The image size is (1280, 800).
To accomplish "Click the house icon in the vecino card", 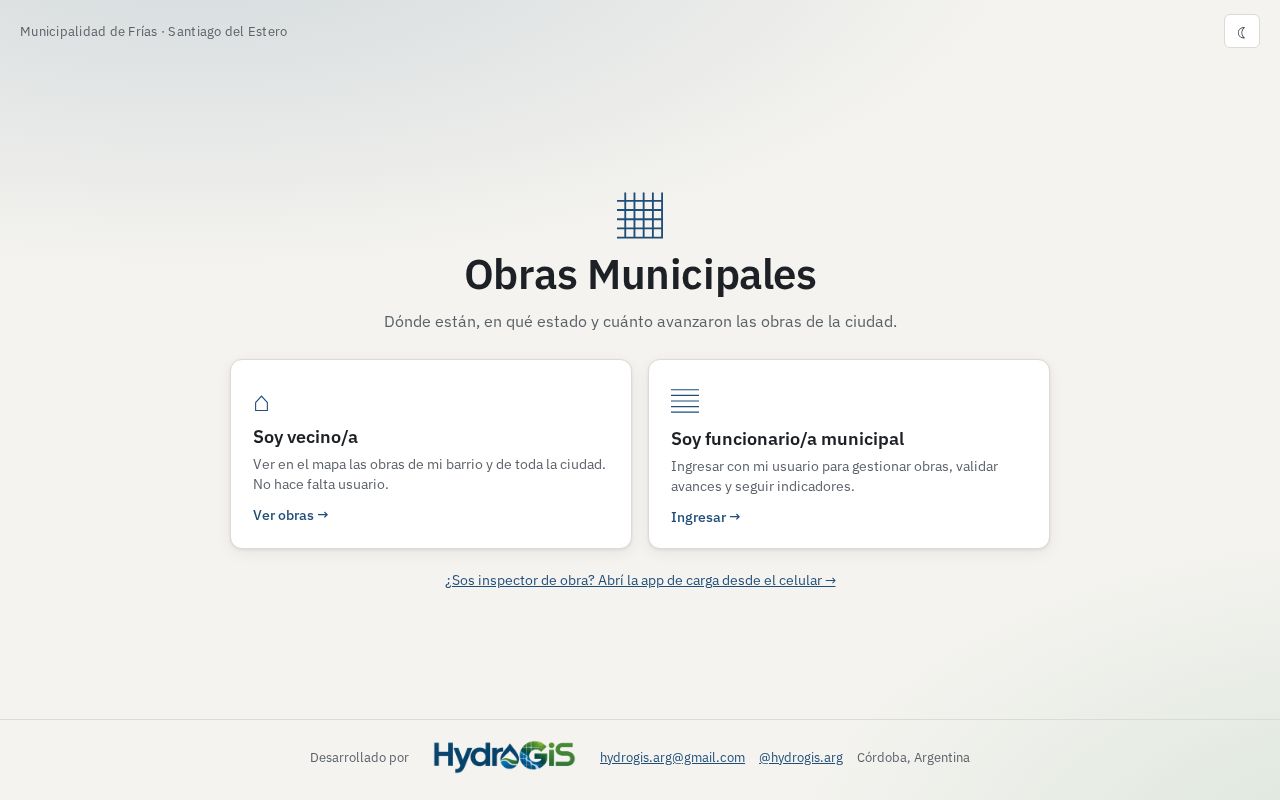I will [x=261, y=403].
